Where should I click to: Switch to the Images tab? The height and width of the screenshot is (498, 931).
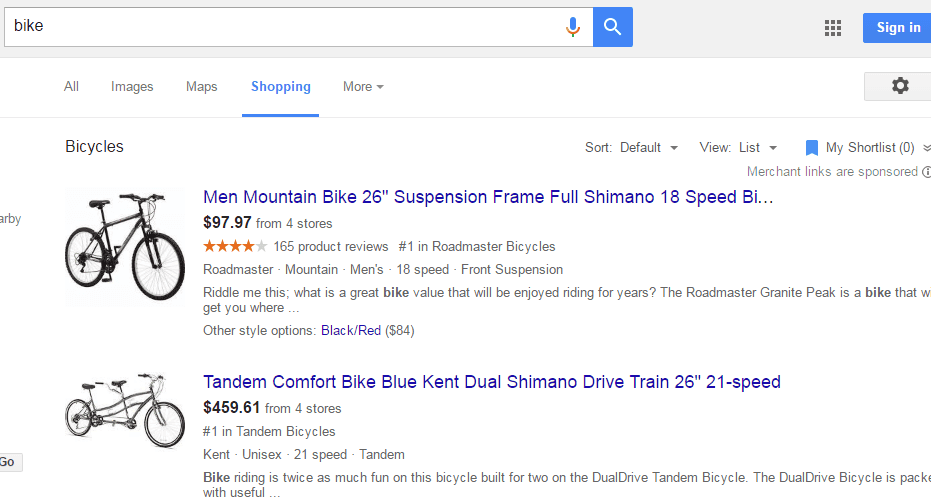(132, 87)
